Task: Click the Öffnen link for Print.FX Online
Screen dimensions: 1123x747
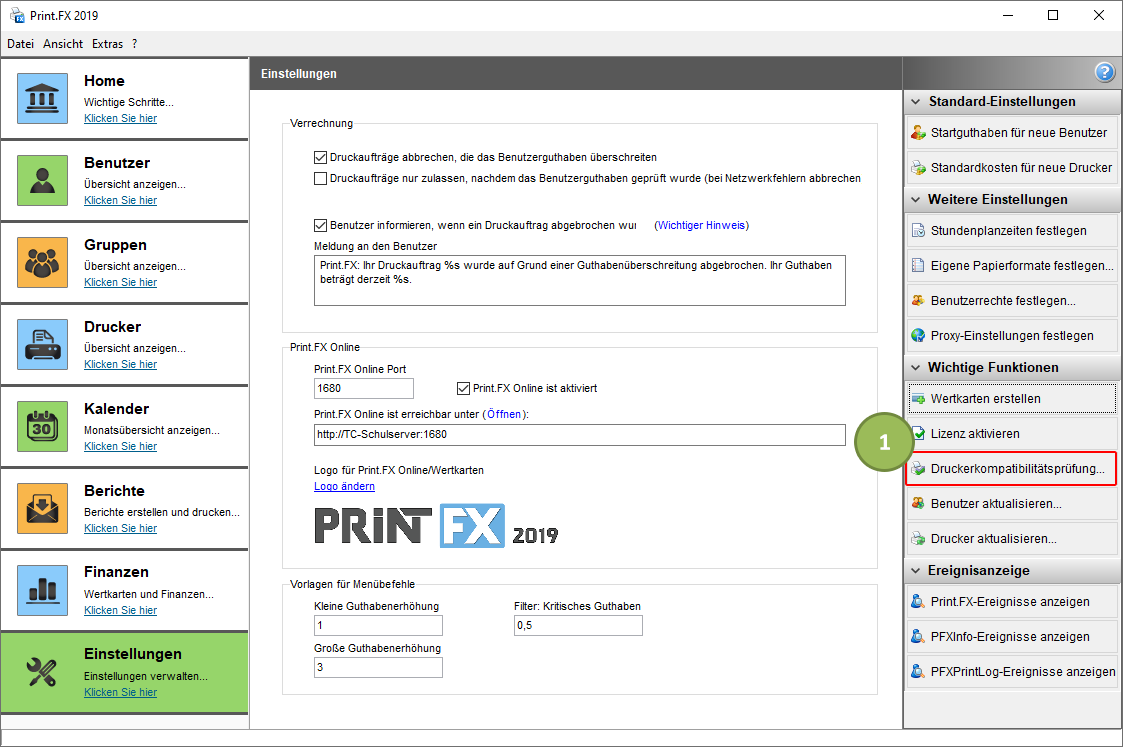Action: click(x=504, y=414)
